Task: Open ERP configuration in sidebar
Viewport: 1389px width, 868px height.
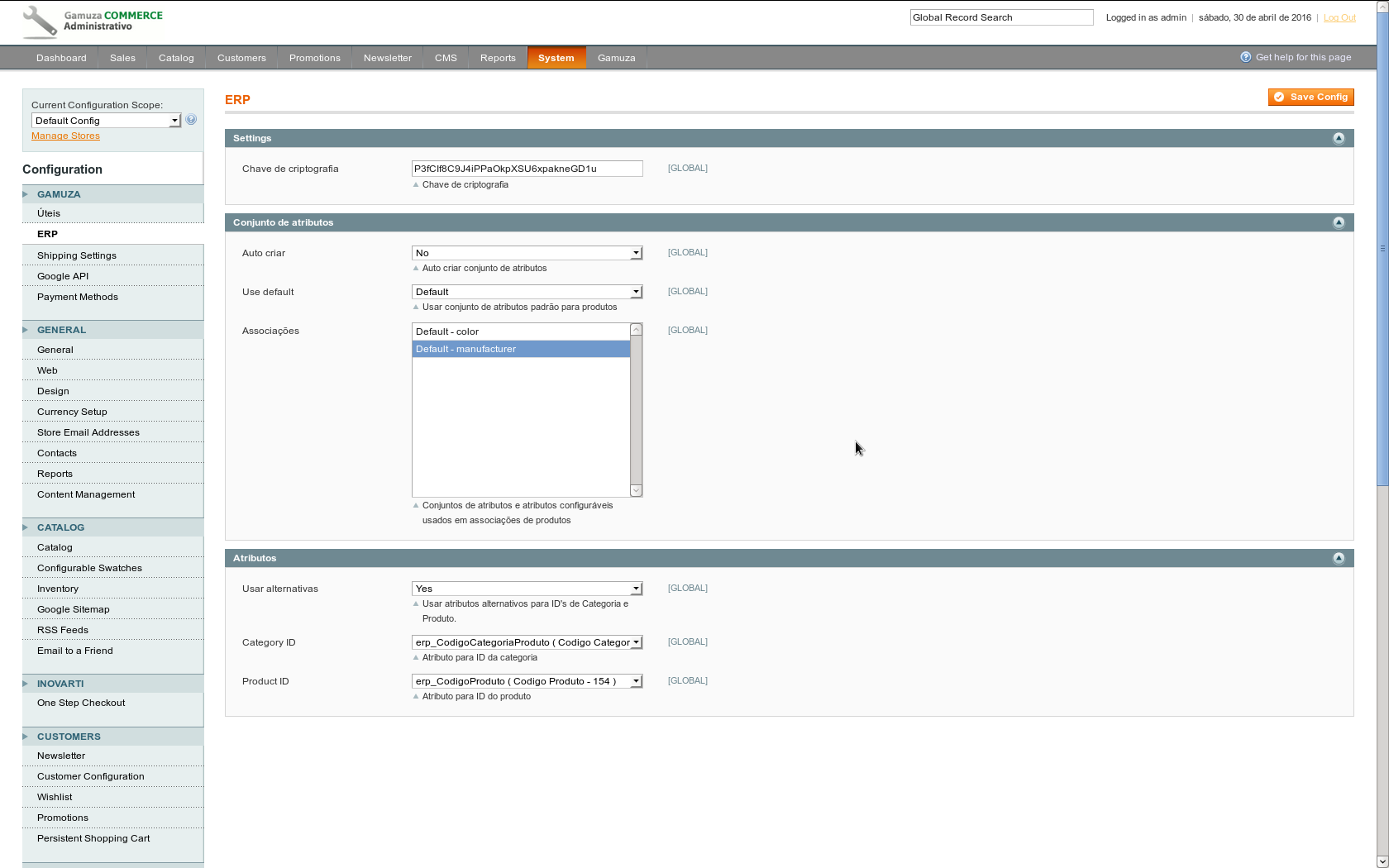Action: 112,234
